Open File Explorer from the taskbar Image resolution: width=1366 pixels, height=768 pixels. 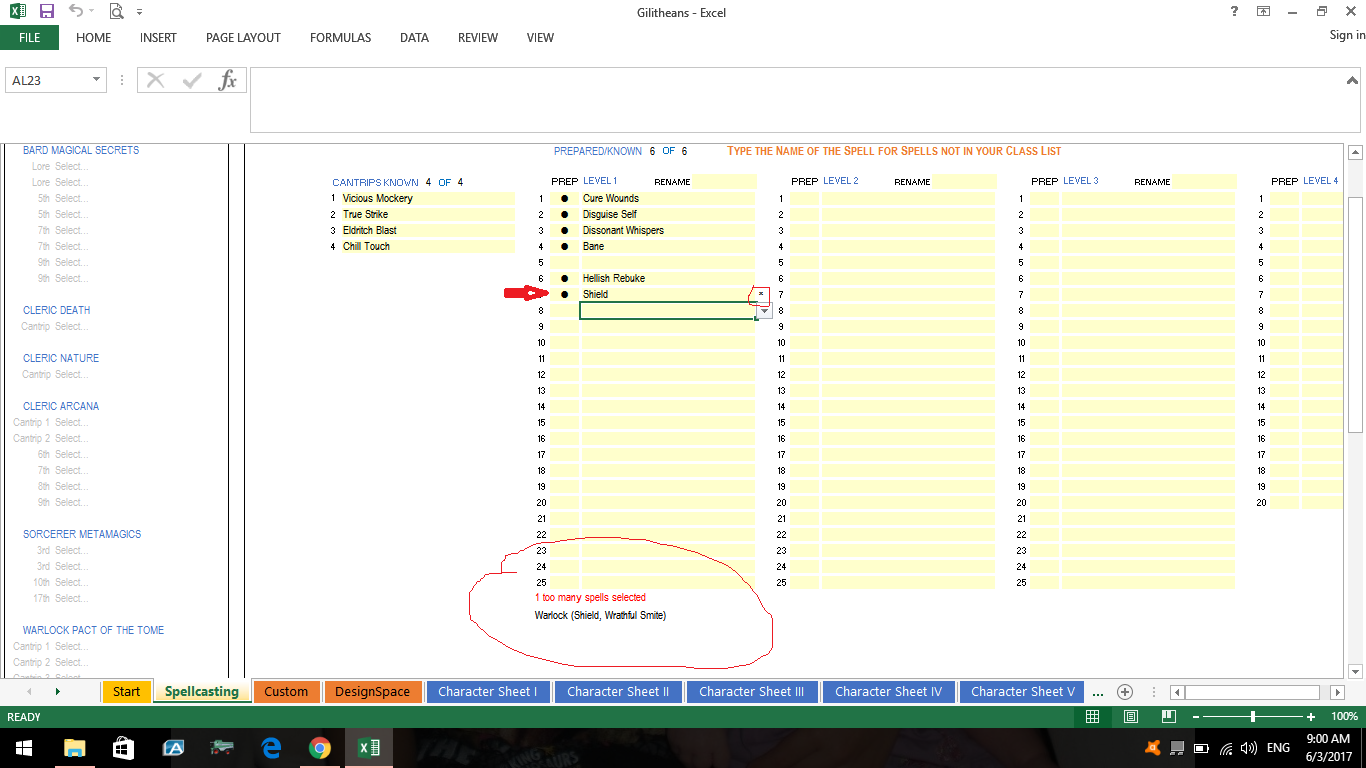[75, 747]
